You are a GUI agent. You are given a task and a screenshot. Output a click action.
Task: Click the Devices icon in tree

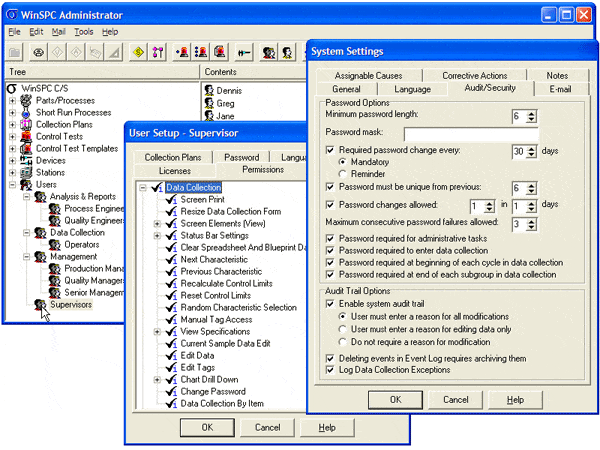(x=26, y=160)
